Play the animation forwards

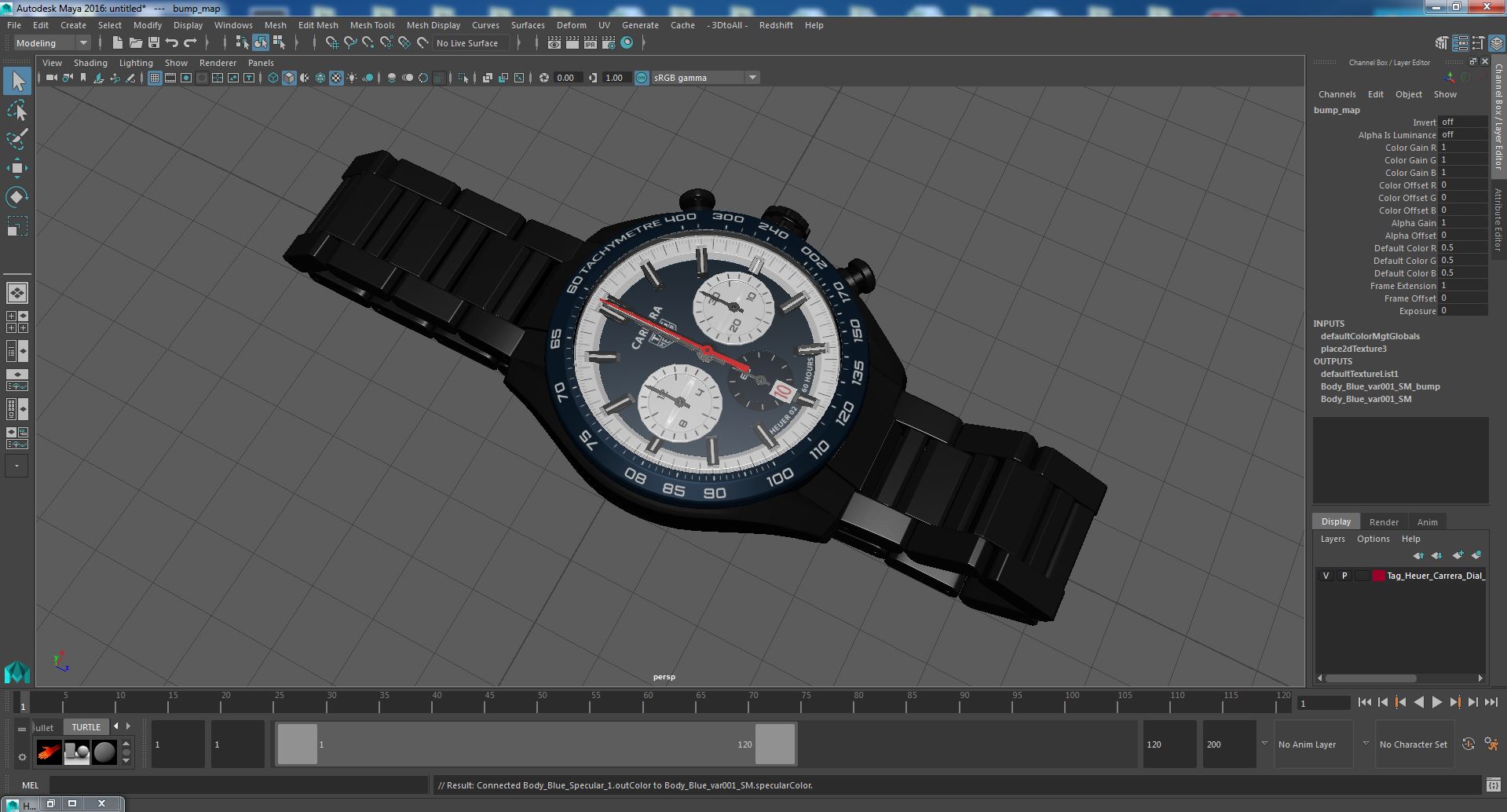[1436, 703]
